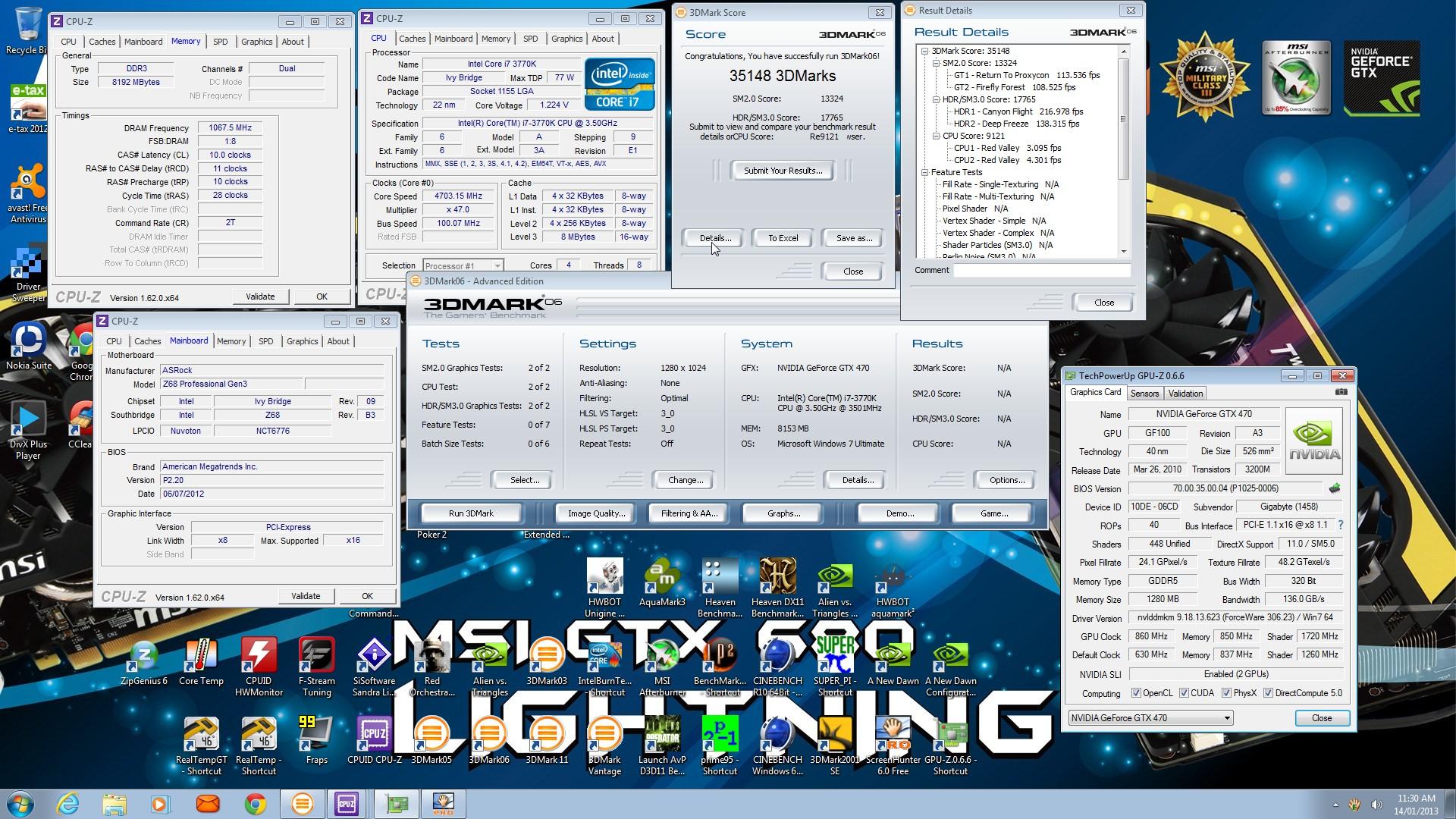Open the F-Stream Tuning shortcut
Image resolution: width=1456 pixels, height=819 pixels.
(316, 667)
